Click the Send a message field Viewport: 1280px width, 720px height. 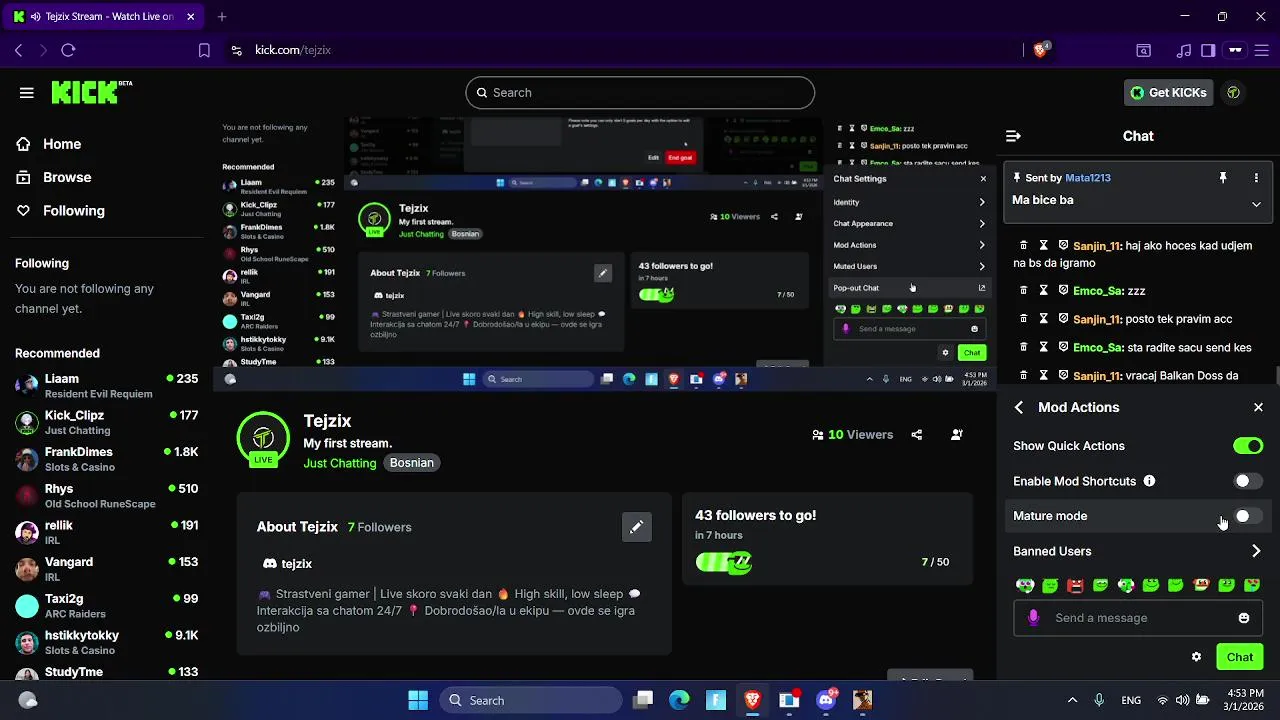click(1138, 618)
